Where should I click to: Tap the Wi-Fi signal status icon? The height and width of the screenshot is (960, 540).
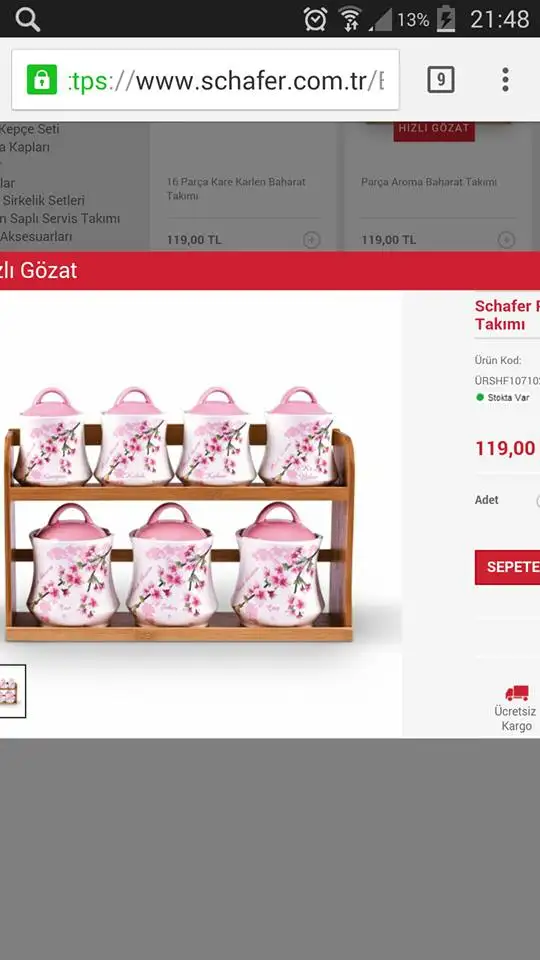(x=350, y=20)
